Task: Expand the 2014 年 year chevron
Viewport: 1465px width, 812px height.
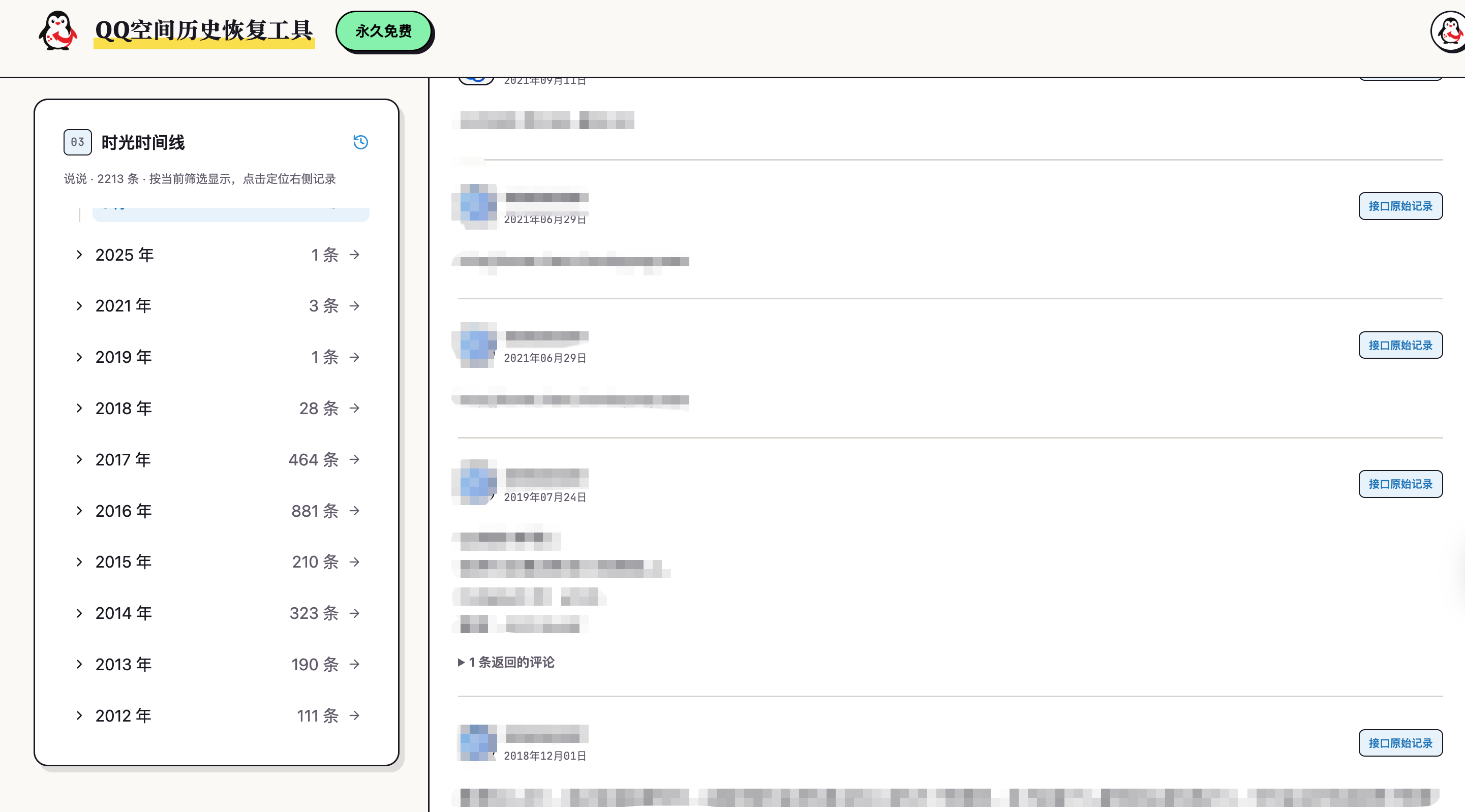Action: 79,613
